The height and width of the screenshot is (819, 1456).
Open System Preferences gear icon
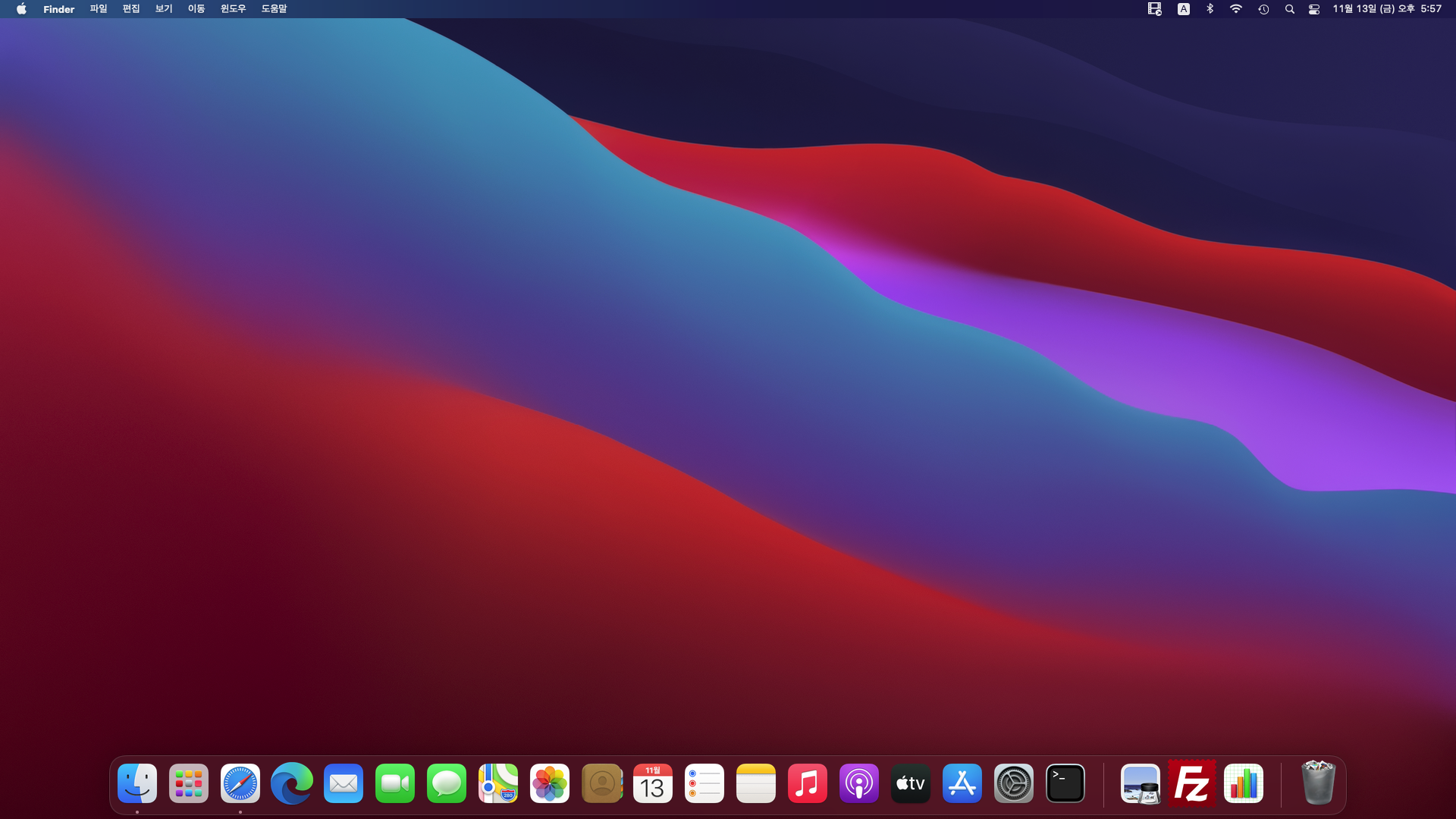pyautogui.click(x=1014, y=783)
